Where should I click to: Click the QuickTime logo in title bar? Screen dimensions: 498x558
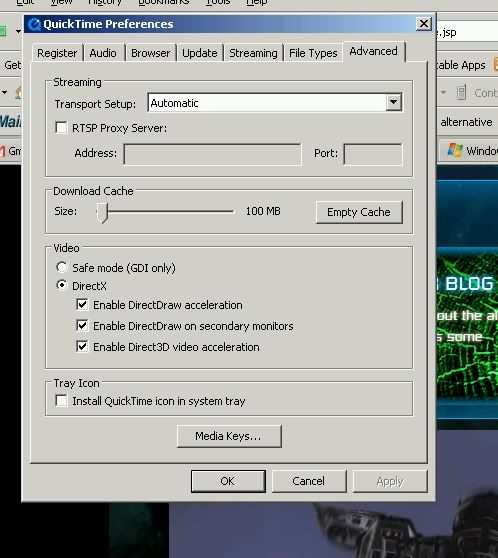click(x=35, y=24)
